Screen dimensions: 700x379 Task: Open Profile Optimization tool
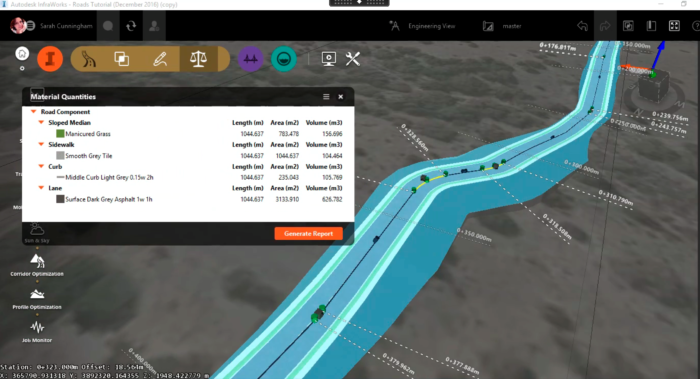(x=37, y=299)
